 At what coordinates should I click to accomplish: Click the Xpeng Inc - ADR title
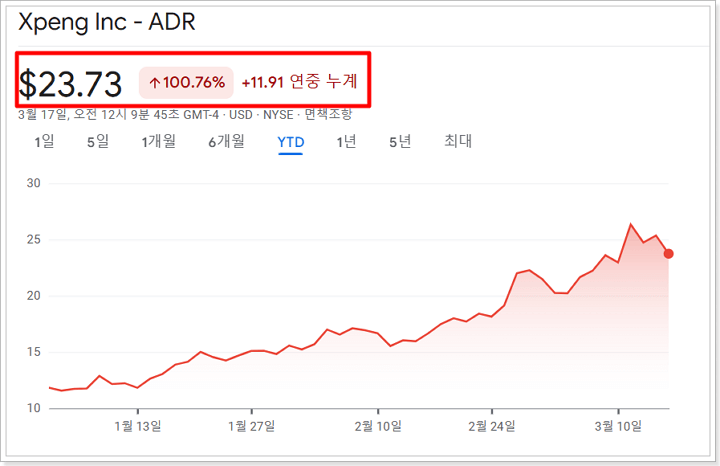point(107,22)
